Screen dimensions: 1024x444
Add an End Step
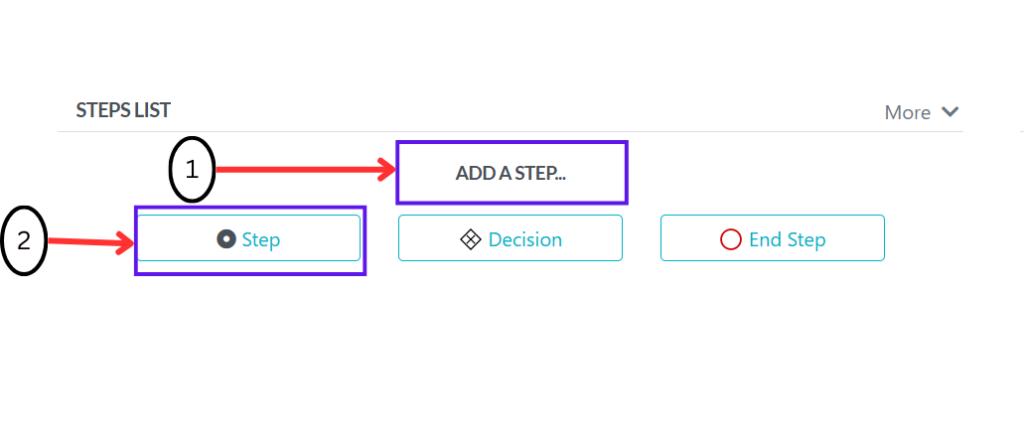pyautogui.click(x=773, y=238)
